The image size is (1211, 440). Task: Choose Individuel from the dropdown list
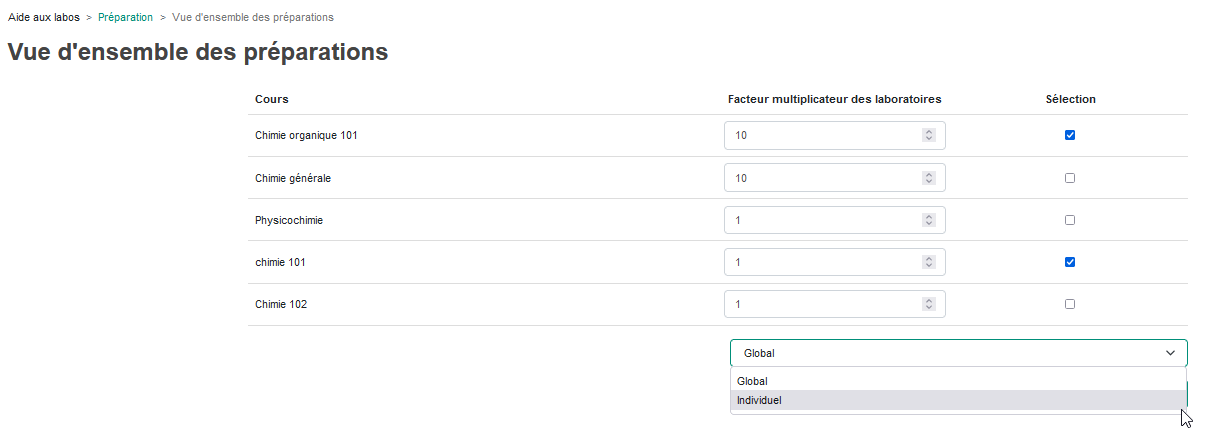tap(958, 400)
